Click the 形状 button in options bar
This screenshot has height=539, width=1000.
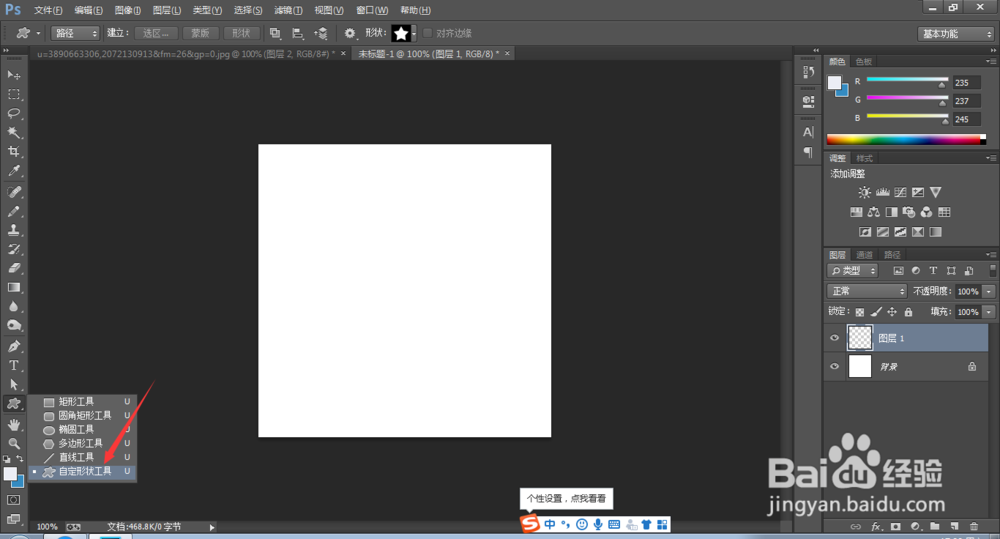(241, 33)
